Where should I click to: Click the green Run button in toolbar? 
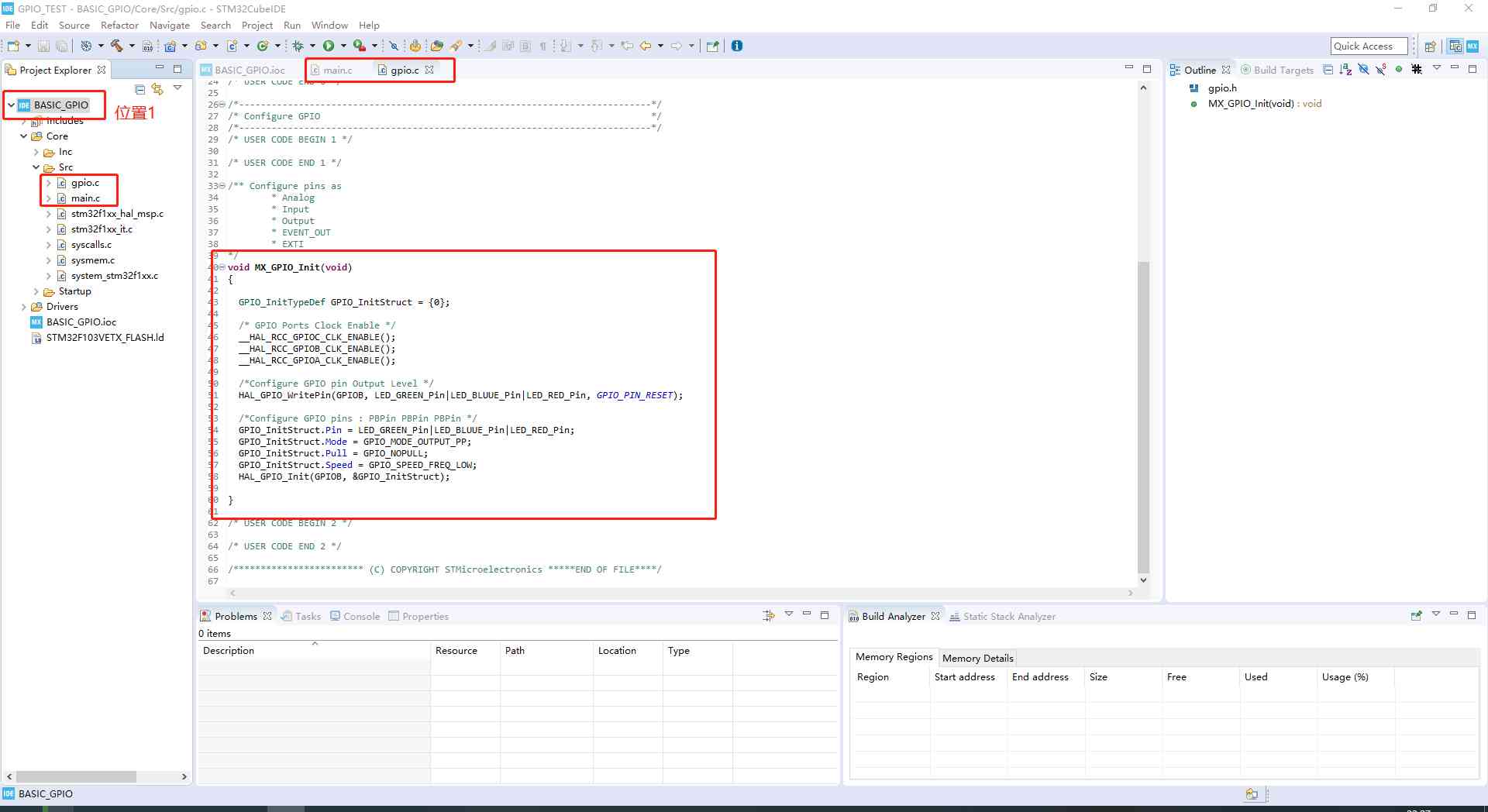329,46
